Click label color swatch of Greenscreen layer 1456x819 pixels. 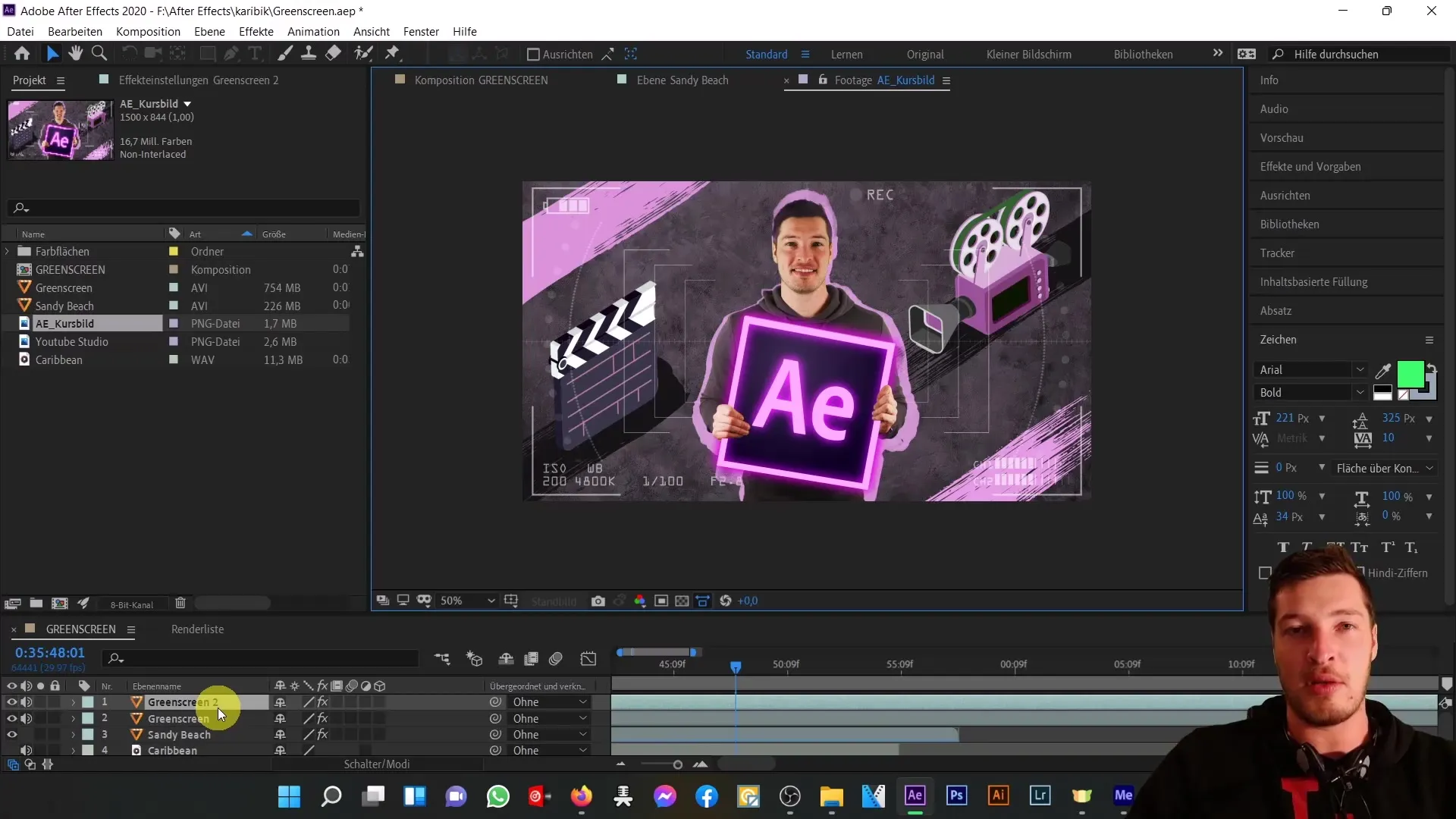[x=88, y=719]
